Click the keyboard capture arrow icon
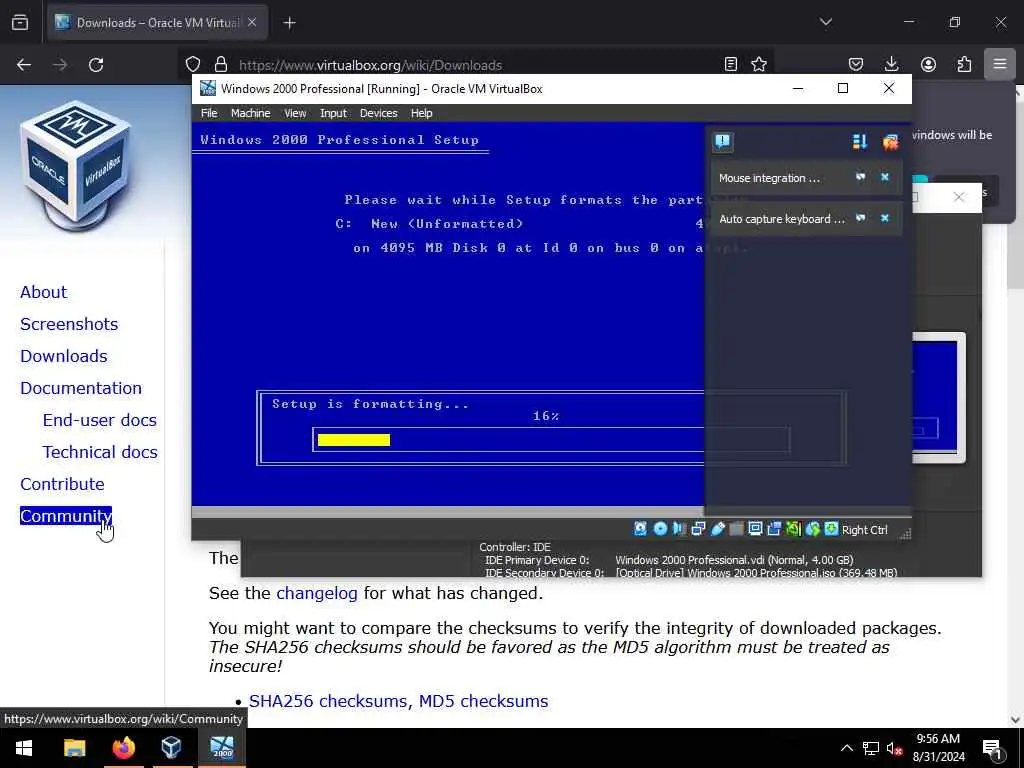This screenshot has height=768, width=1024. click(831, 529)
